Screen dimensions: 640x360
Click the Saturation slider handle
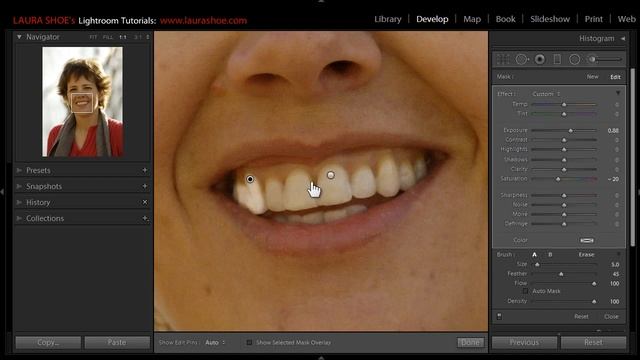coord(558,179)
